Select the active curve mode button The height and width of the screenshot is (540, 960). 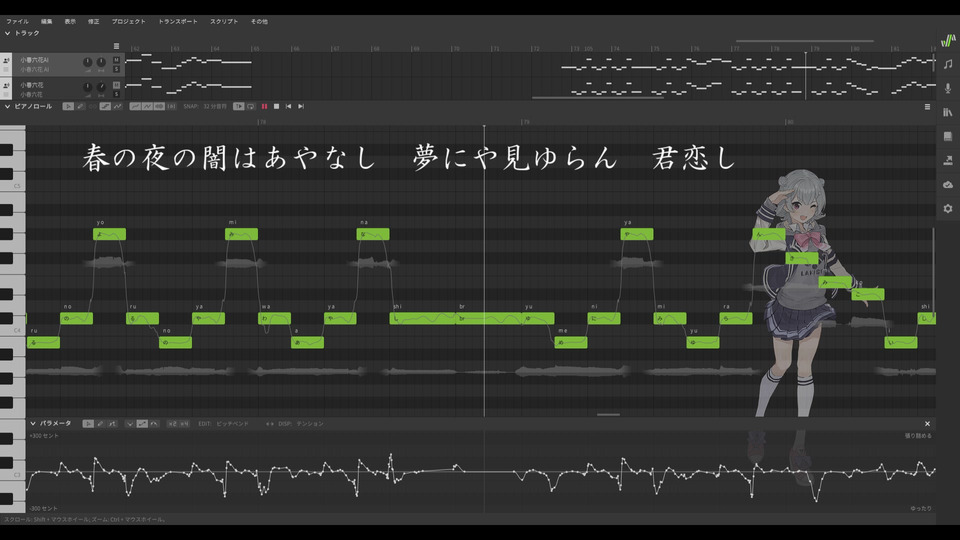tap(142, 424)
